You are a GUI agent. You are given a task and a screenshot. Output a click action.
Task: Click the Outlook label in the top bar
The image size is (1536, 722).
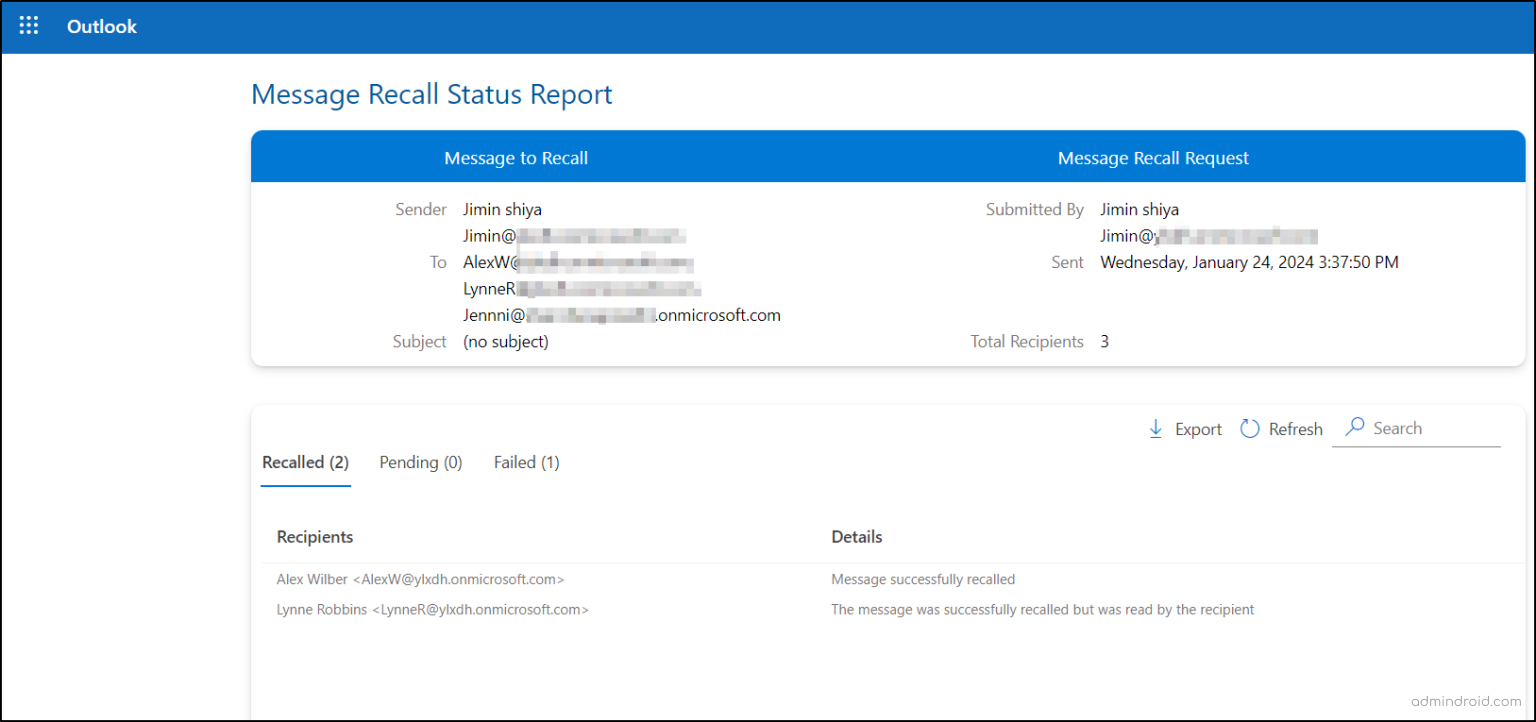point(101,27)
